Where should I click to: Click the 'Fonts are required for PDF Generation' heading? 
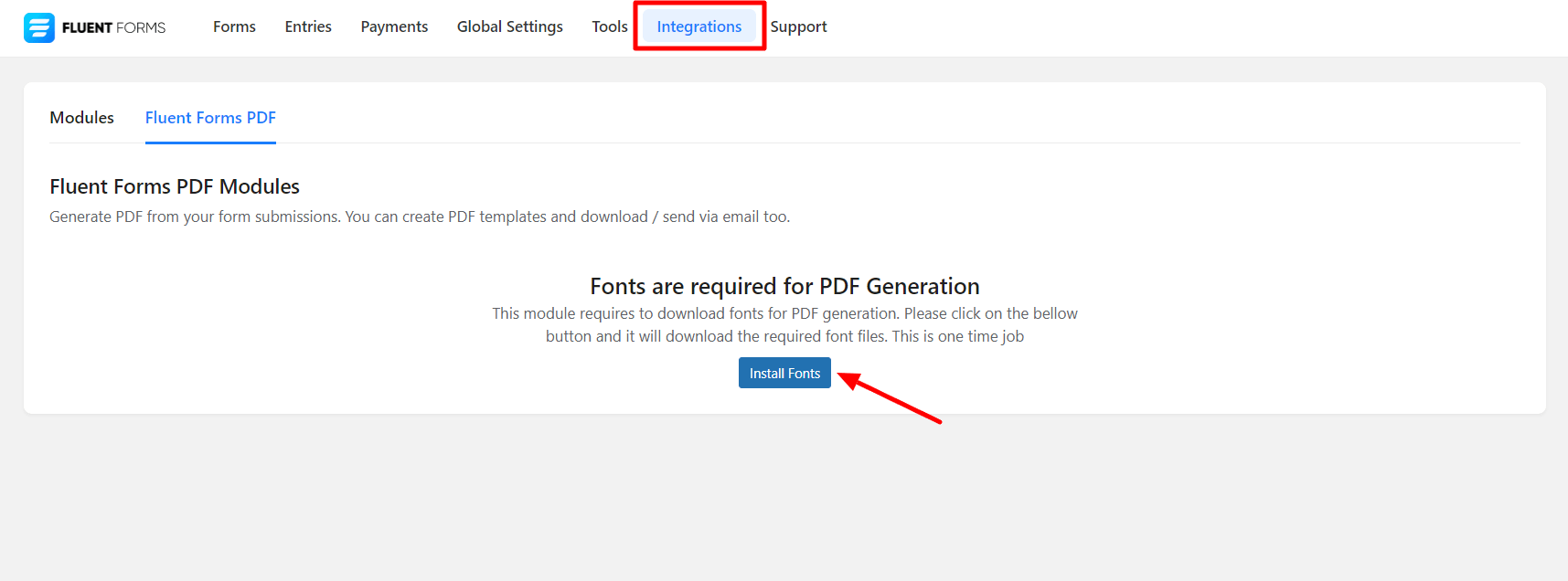[784, 286]
